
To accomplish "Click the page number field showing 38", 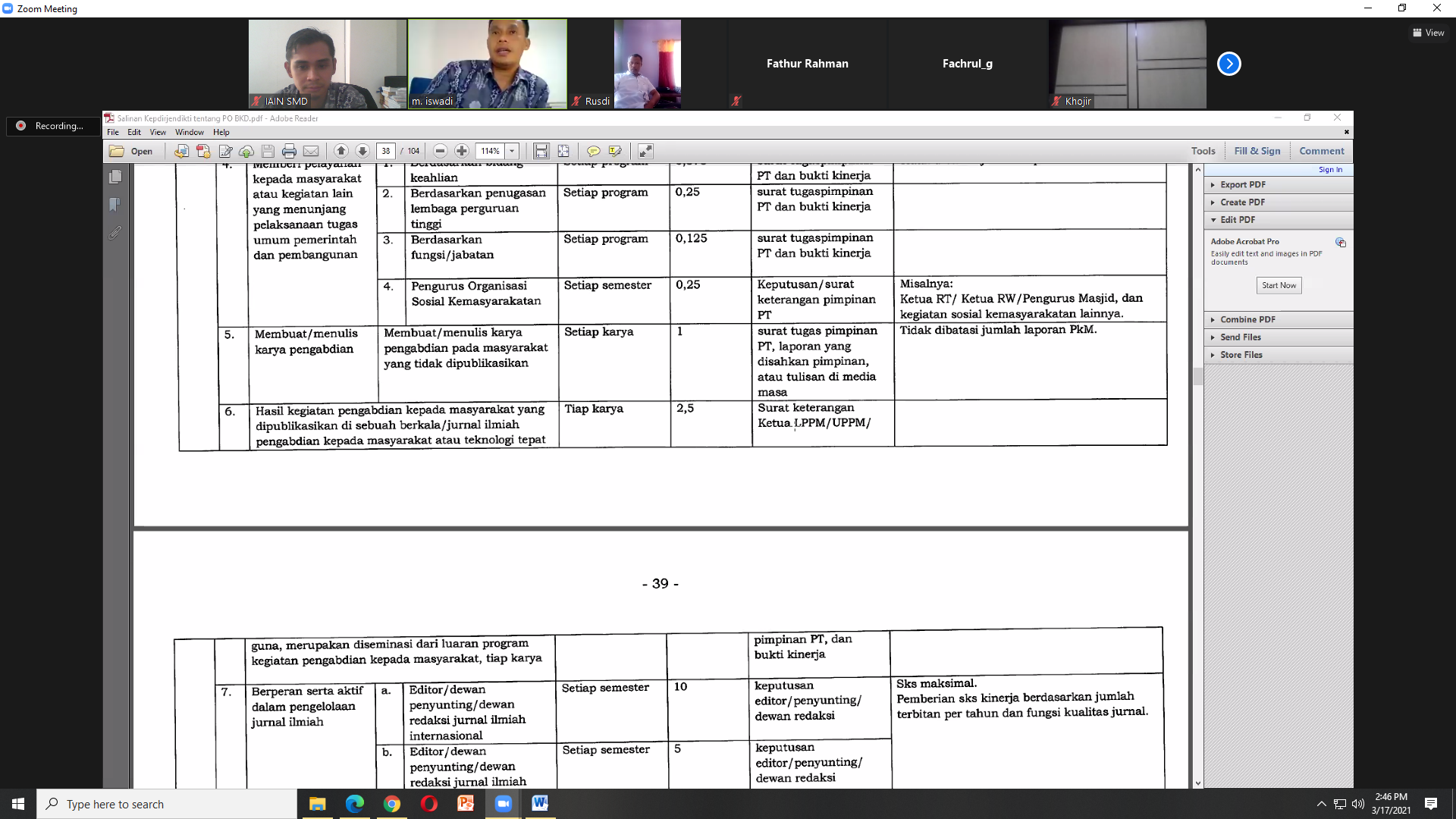I will (386, 151).
